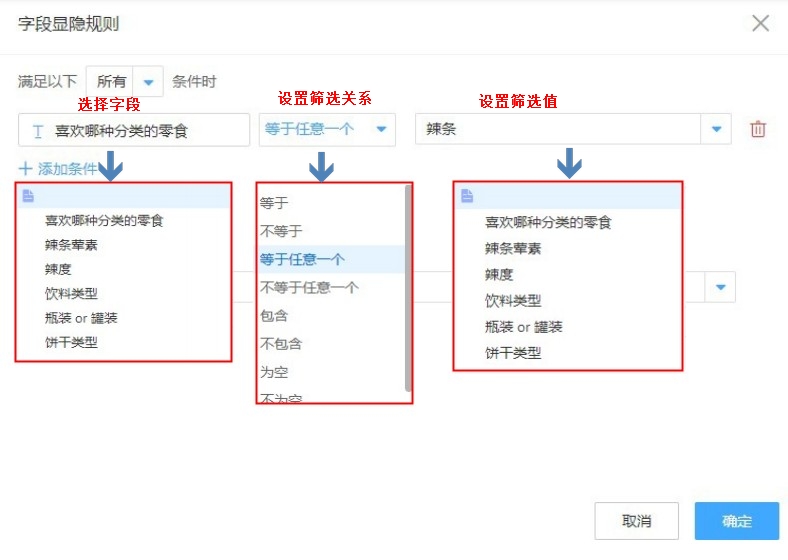788x560 pixels.
Task: Expand the 辣条 filter value dropdown arrow
Action: click(x=716, y=129)
